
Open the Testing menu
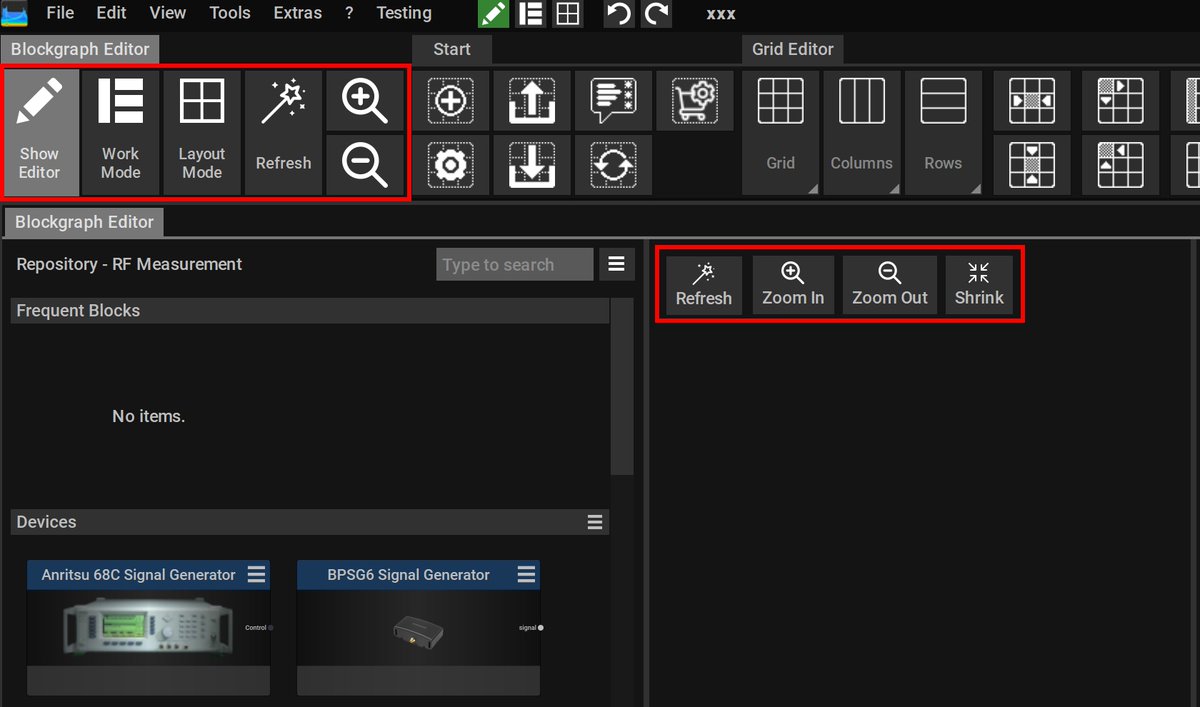[x=404, y=13]
